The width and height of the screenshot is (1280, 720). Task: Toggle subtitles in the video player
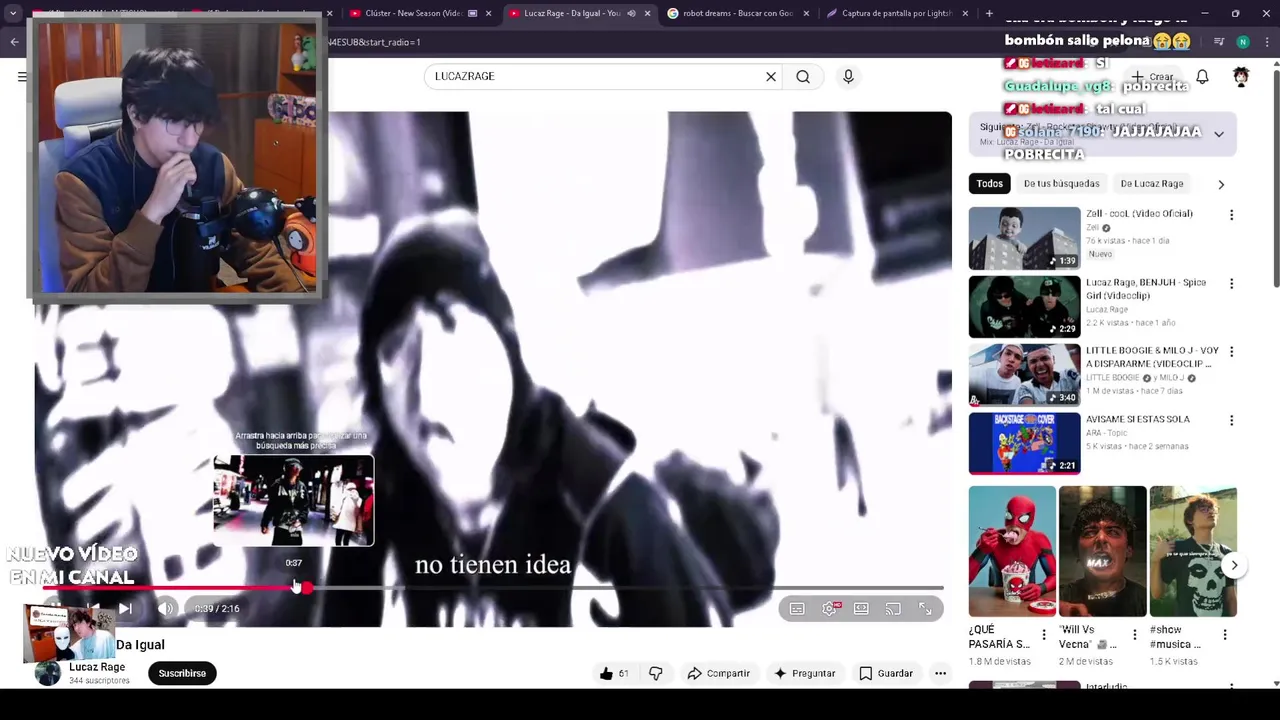coord(797,608)
